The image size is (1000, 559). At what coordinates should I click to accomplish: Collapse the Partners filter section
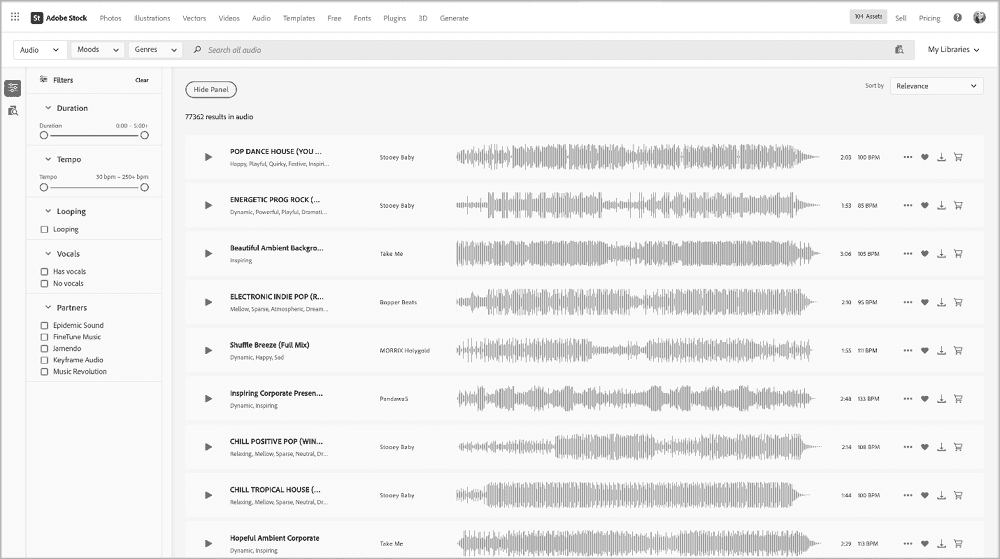point(48,307)
